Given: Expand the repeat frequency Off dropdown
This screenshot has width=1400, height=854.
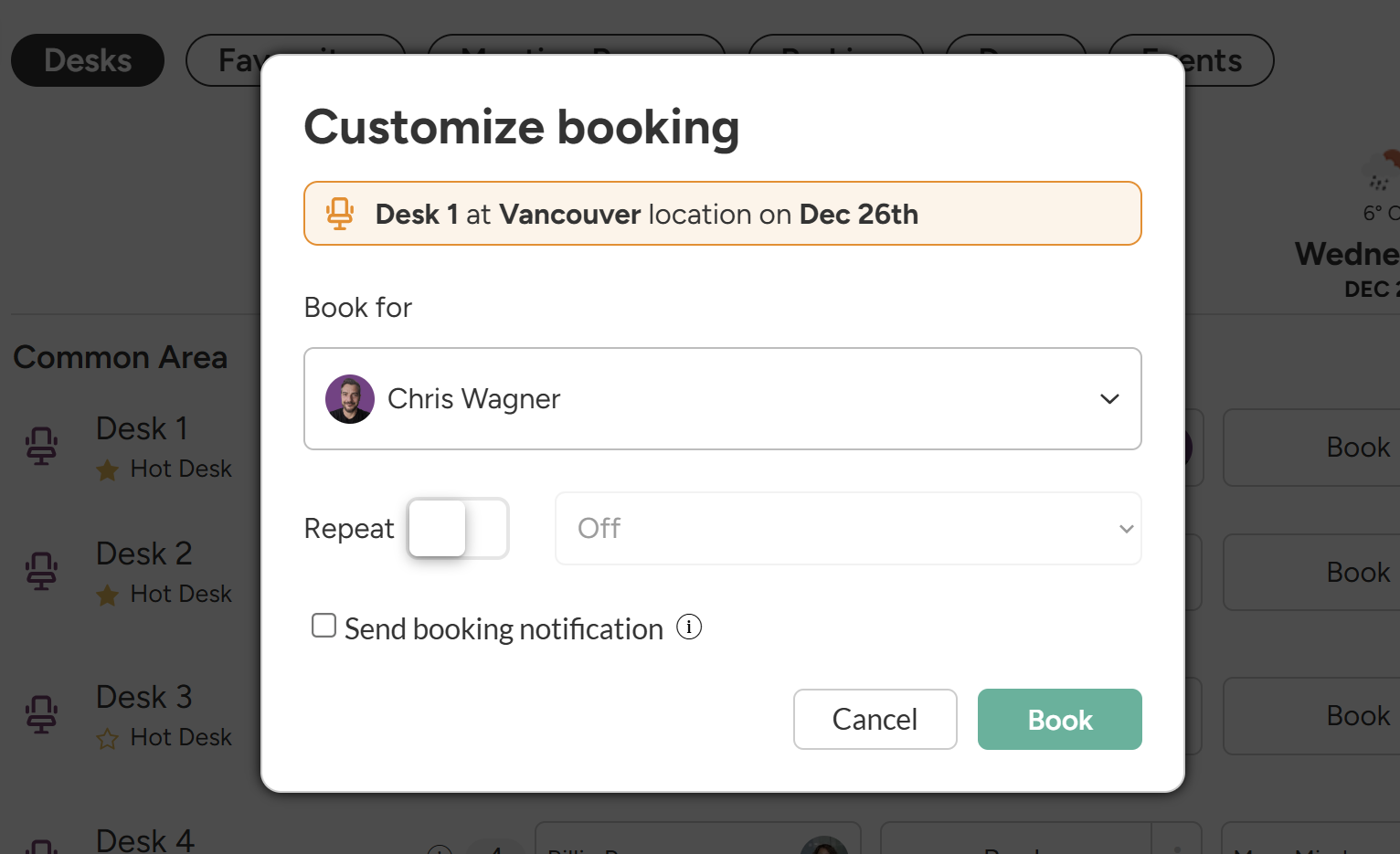Looking at the screenshot, I should tap(847, 529).
